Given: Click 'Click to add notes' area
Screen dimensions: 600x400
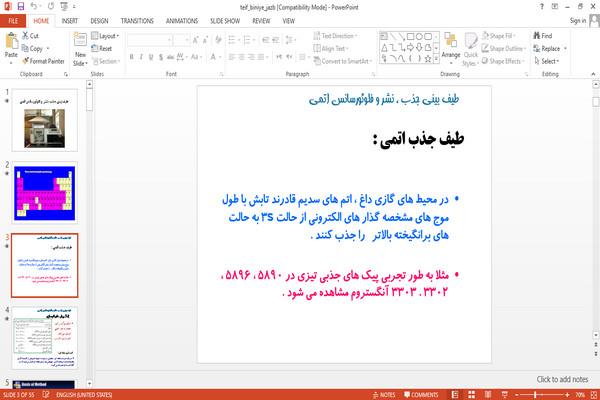Looking at the screenshot, I should point(562,379).
